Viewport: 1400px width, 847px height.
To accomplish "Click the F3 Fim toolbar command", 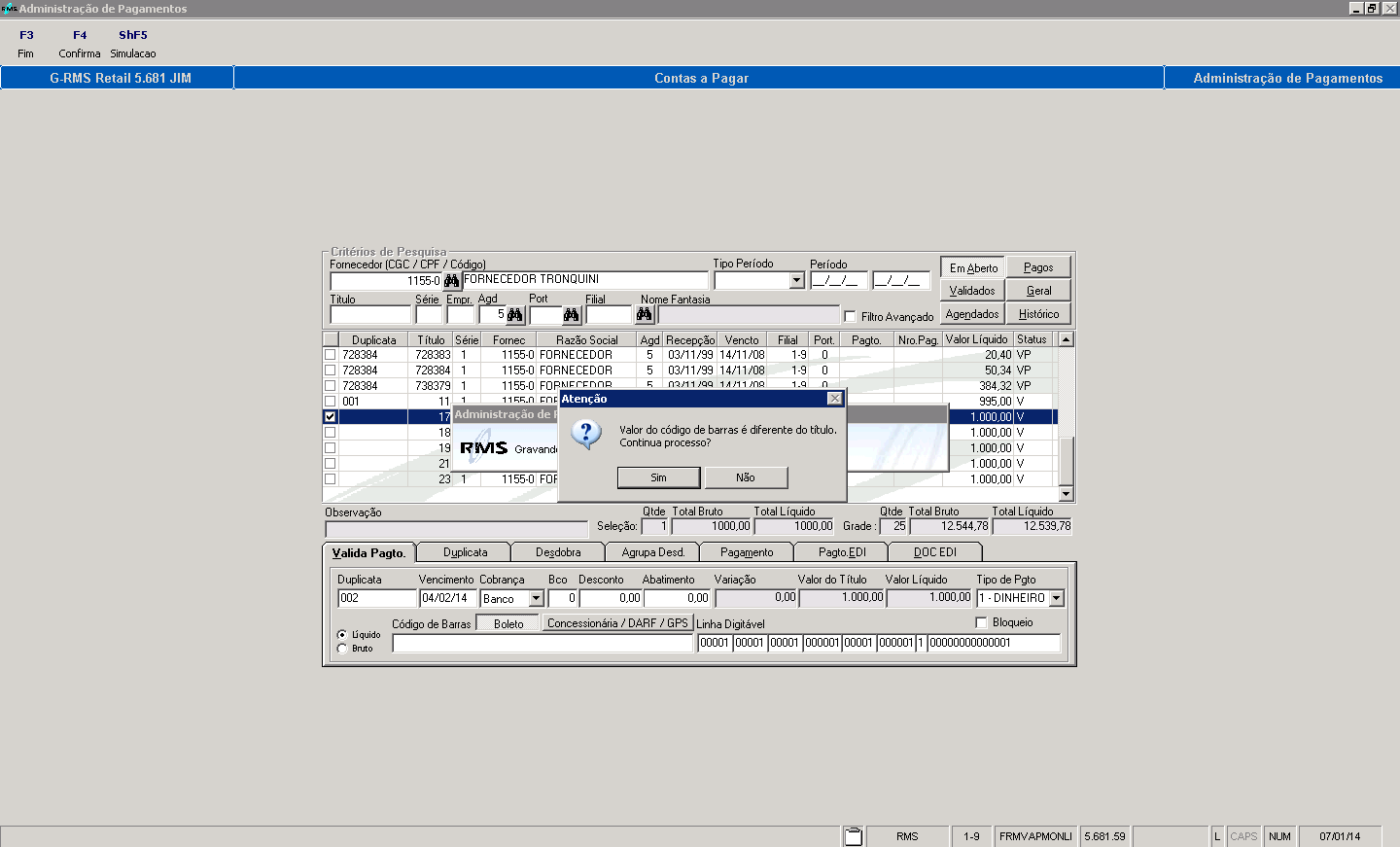I will tap(26, 44).
